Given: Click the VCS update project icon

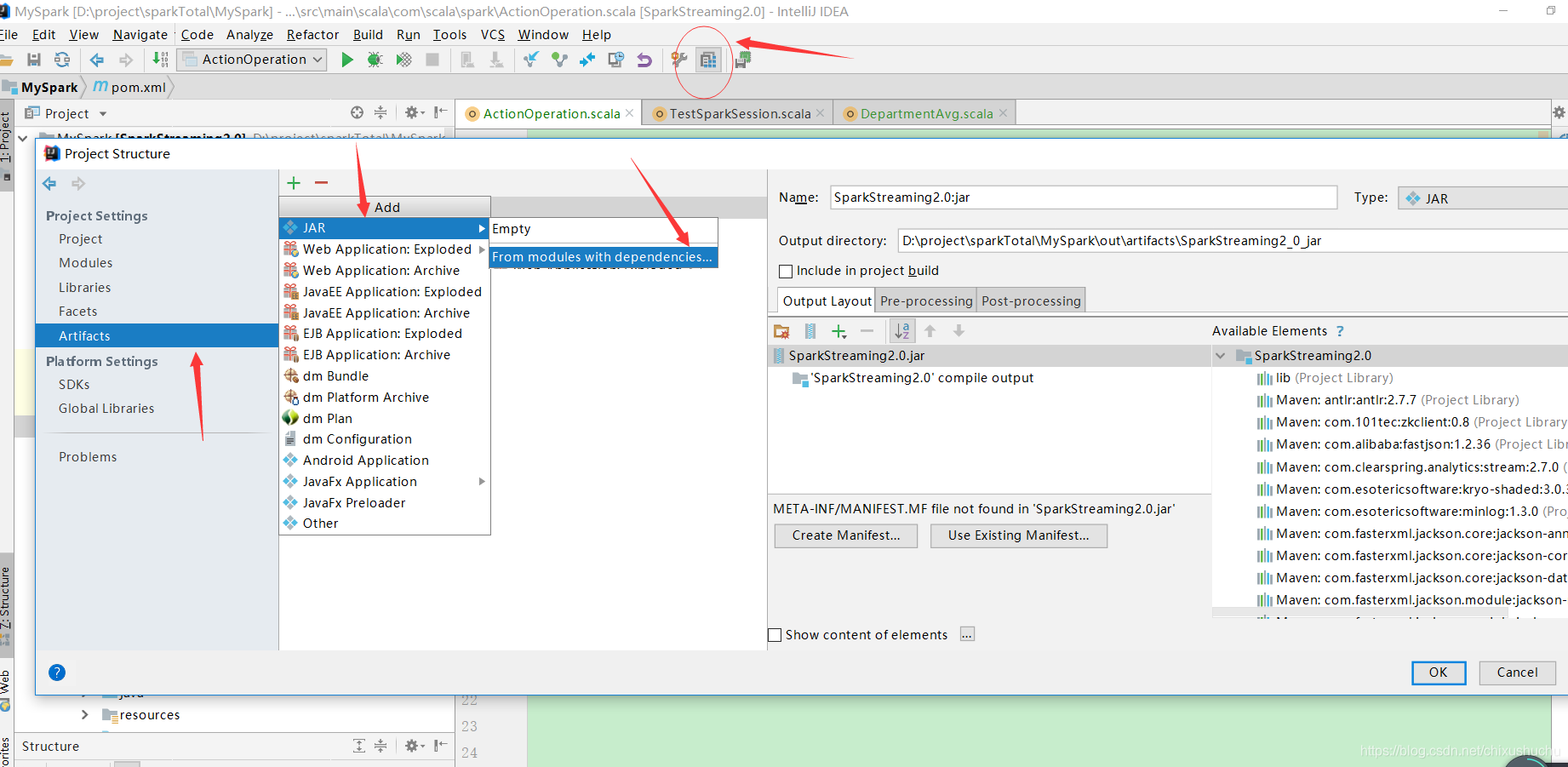Looking at the screenshot, I should coord(531,60).
